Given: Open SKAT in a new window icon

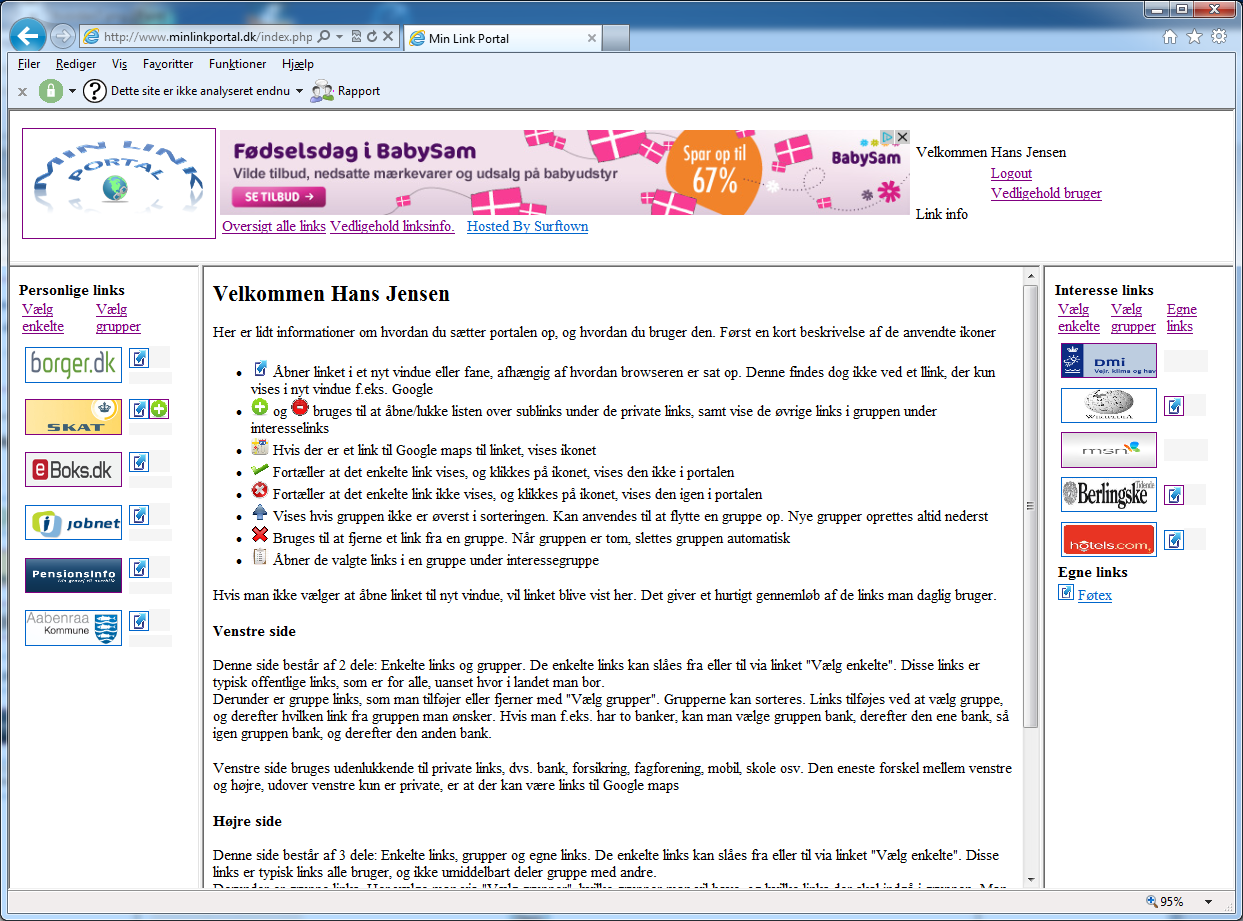Looking at the screenshot, I should click(x=139, y=409).
